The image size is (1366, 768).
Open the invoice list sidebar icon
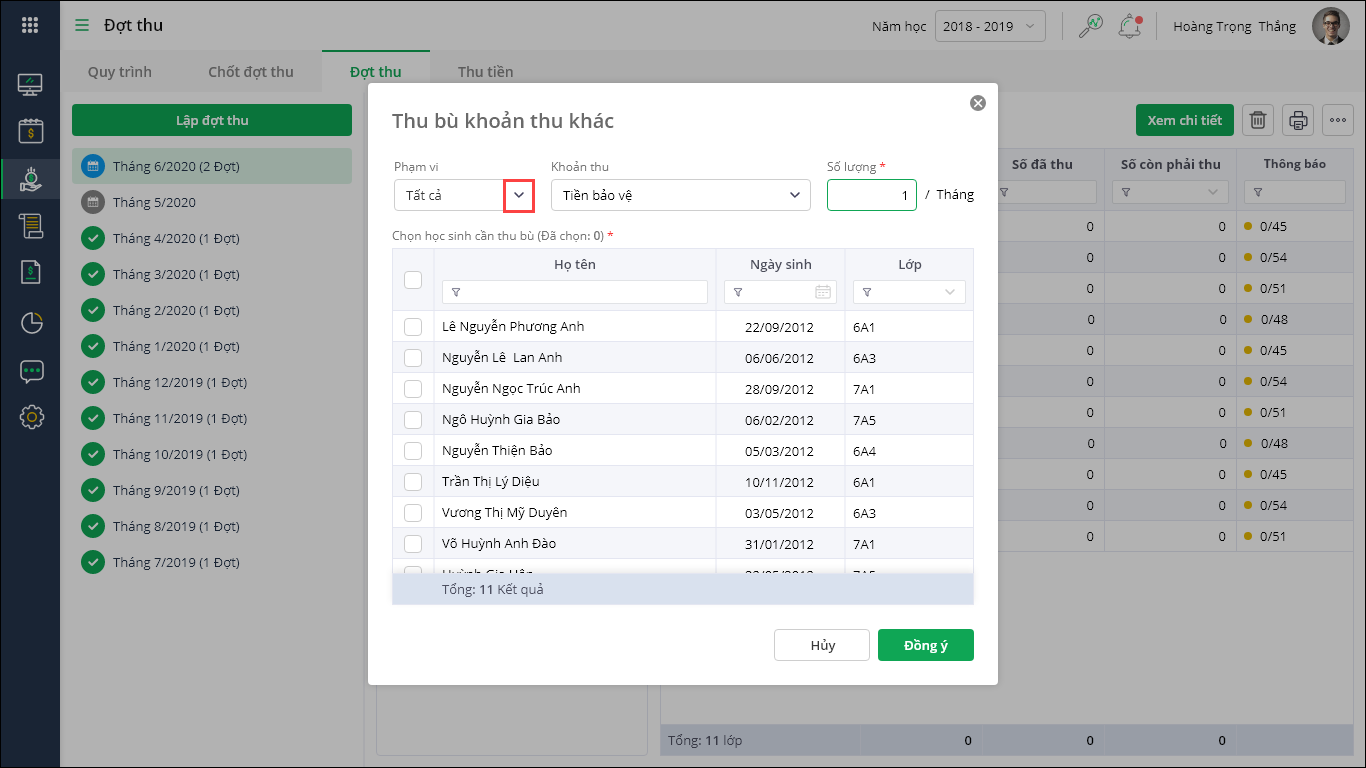pos(30,225)
